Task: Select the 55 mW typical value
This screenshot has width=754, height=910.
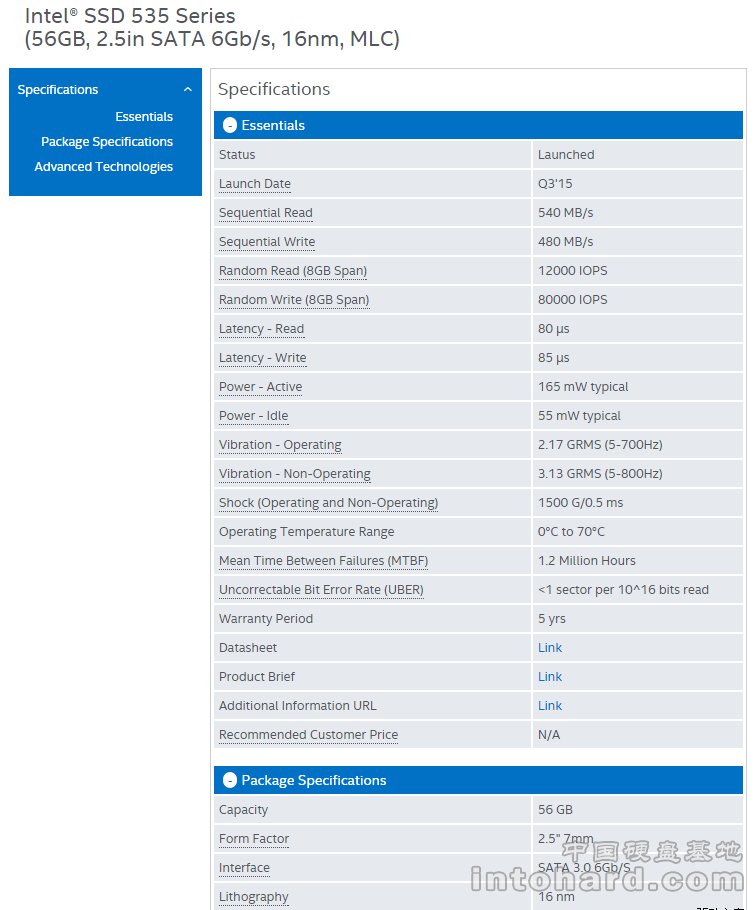Action: (579, 416)
